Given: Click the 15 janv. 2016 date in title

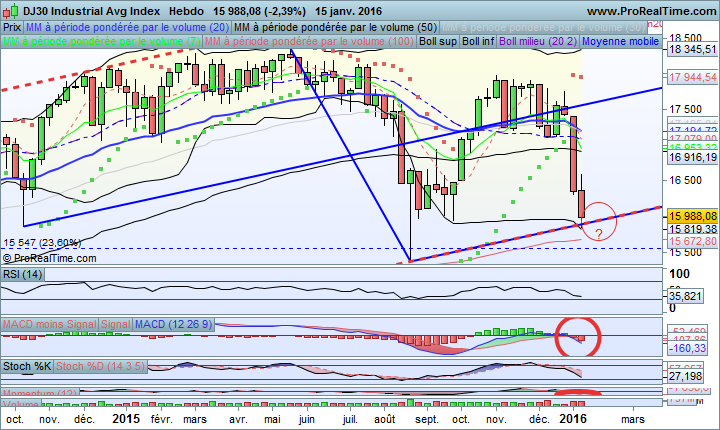Looking at the screenshot, I should pyautogui.click(x=349, y=11).
